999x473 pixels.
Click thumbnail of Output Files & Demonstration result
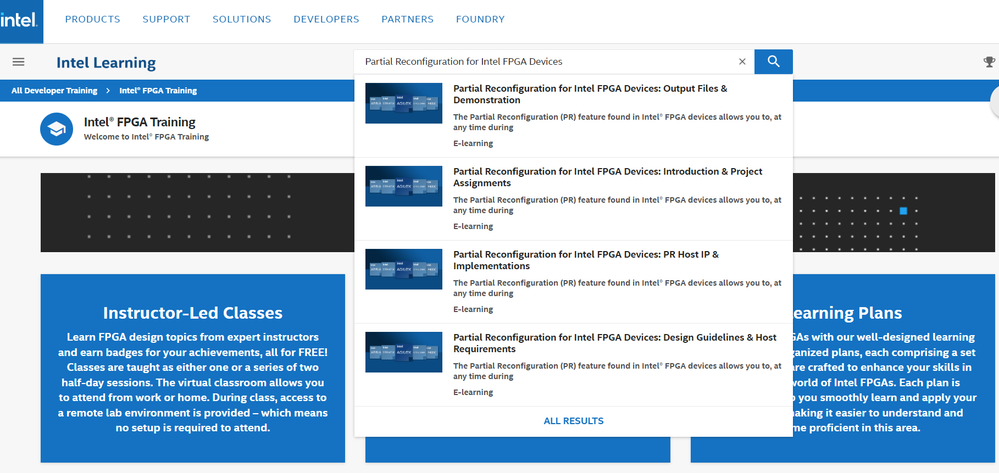tap(403, 103)
